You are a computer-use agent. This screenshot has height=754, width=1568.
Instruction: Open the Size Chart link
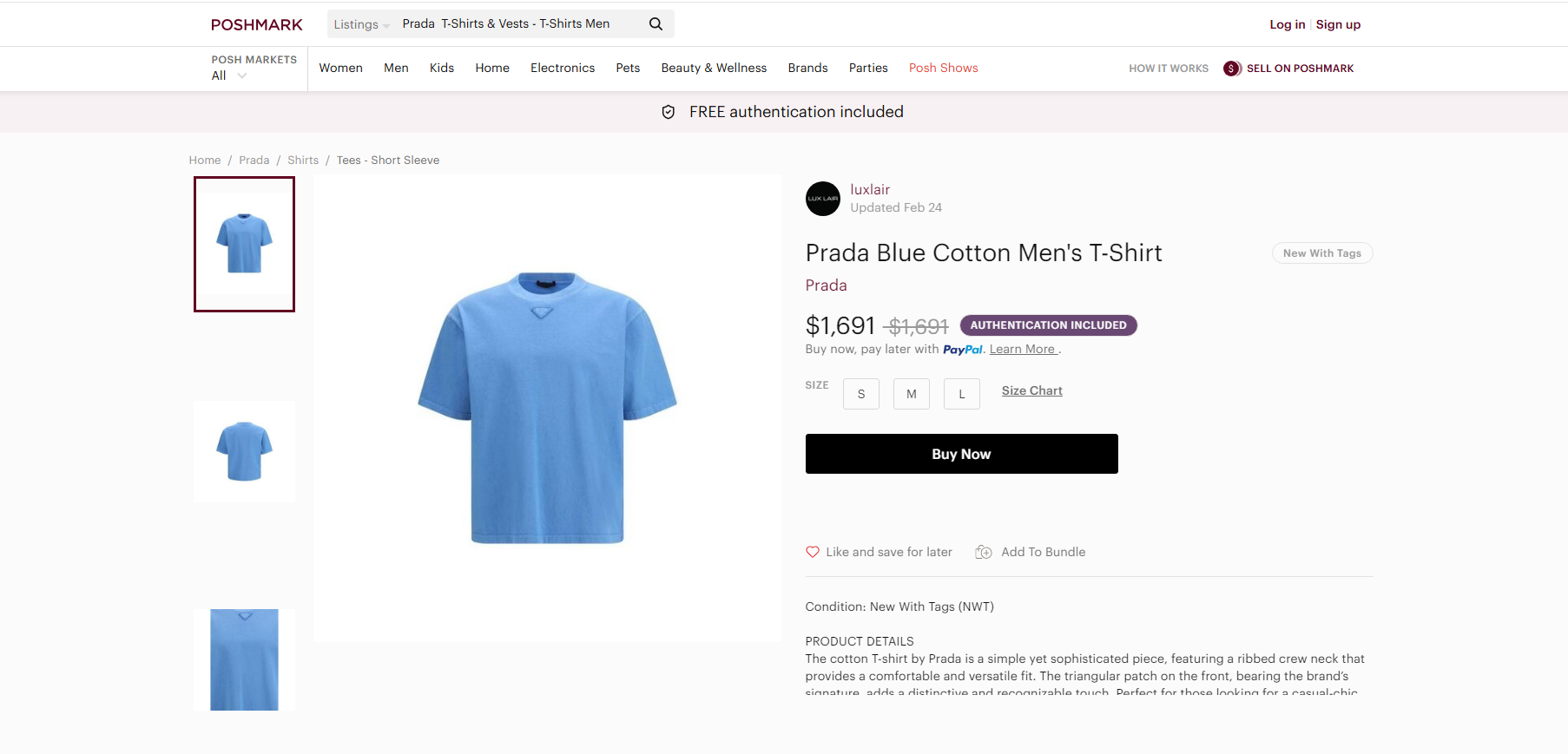tap(1031, 390)
